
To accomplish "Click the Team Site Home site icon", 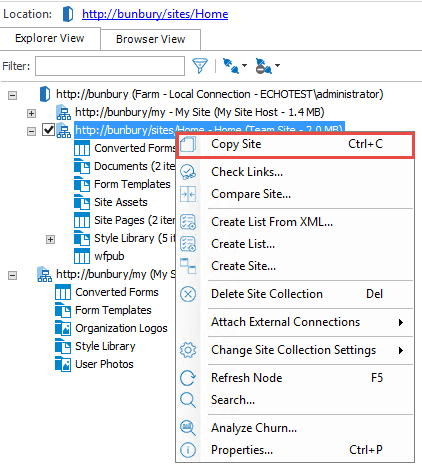I will point(63,130).
